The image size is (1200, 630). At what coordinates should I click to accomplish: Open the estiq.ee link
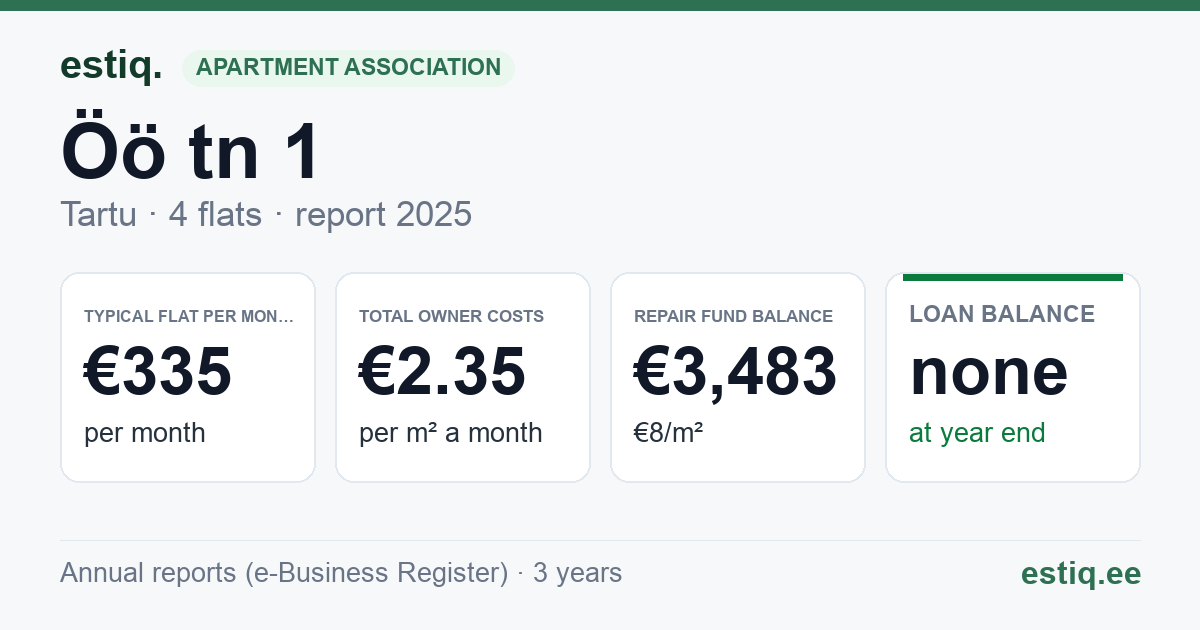click(x=1081, y=573)
